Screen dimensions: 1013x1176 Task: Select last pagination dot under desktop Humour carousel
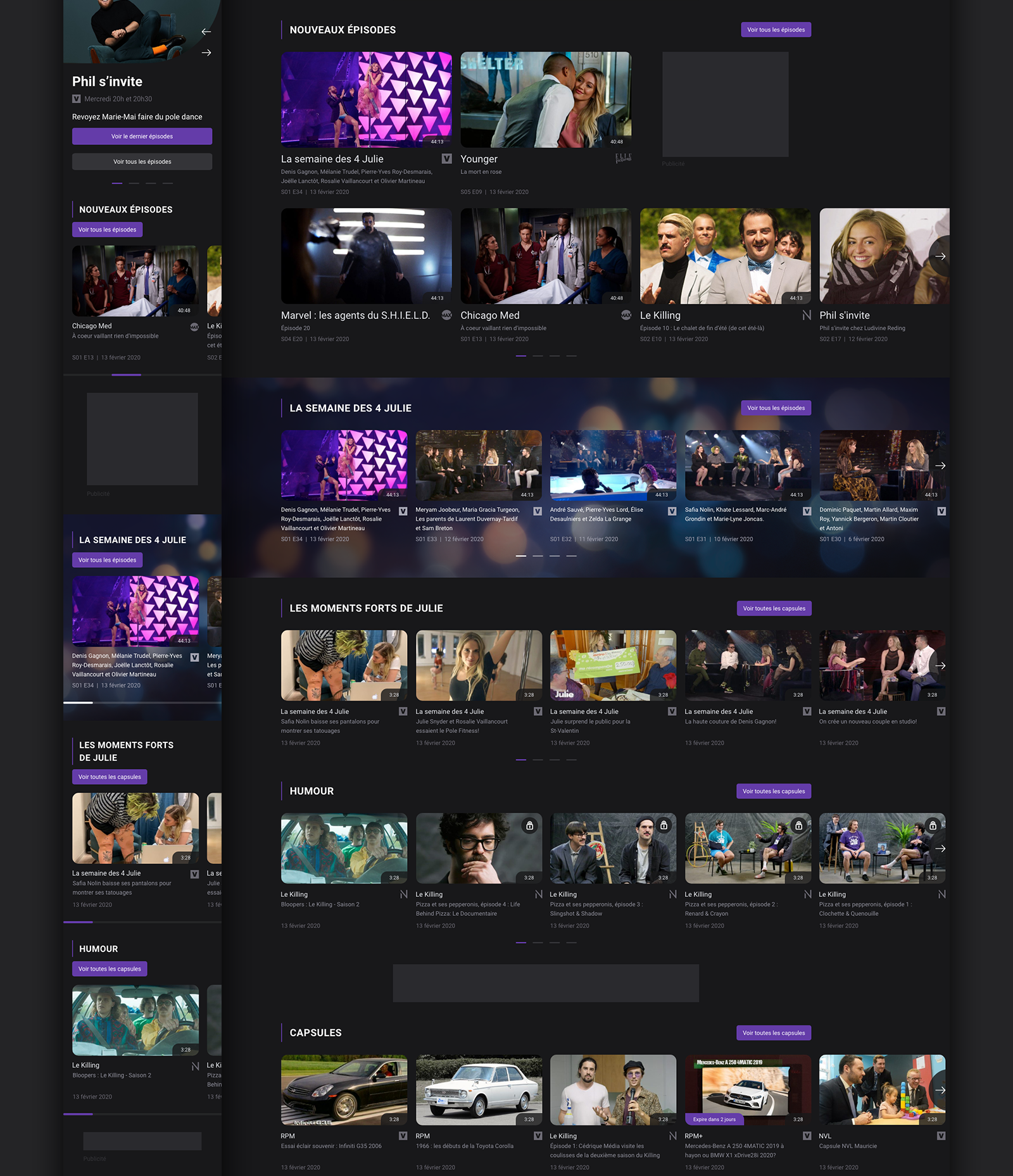571,942
